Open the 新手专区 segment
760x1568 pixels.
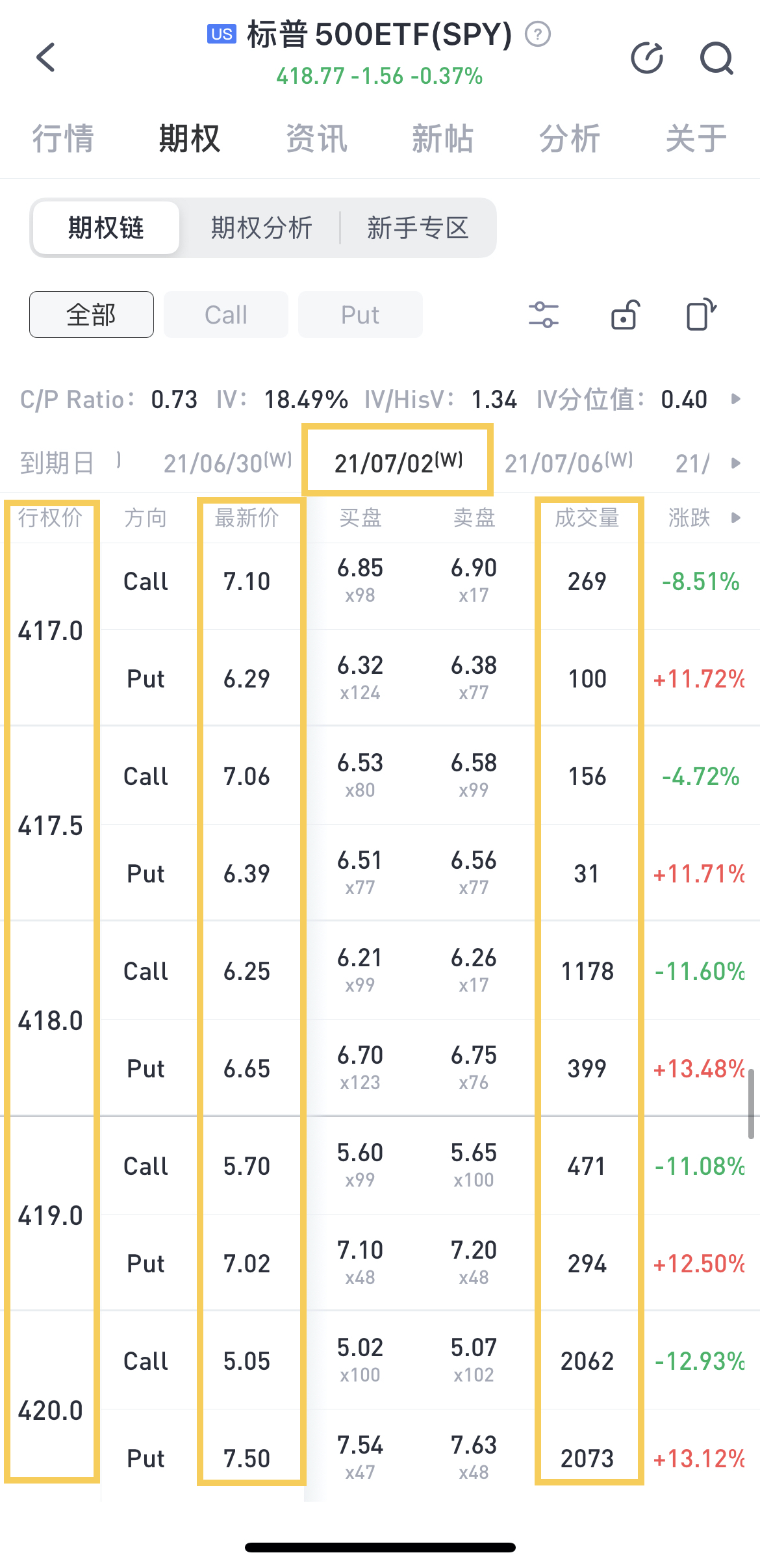point(418,228)
